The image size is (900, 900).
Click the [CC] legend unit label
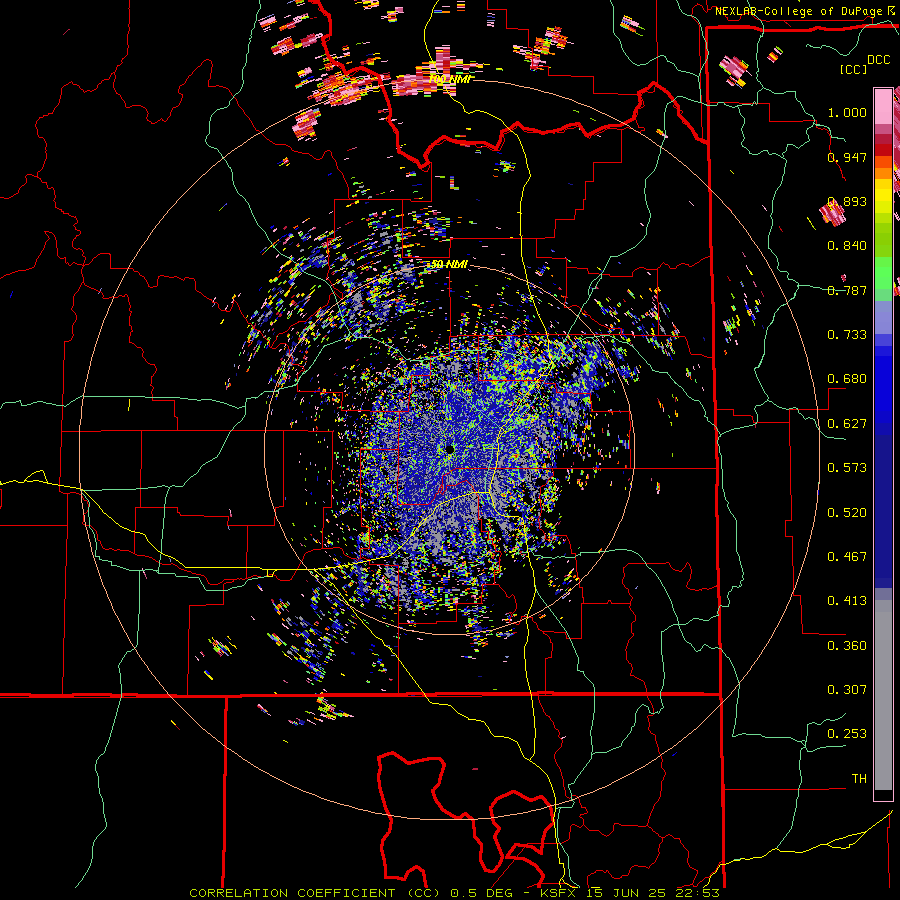[x=853, y=69]
